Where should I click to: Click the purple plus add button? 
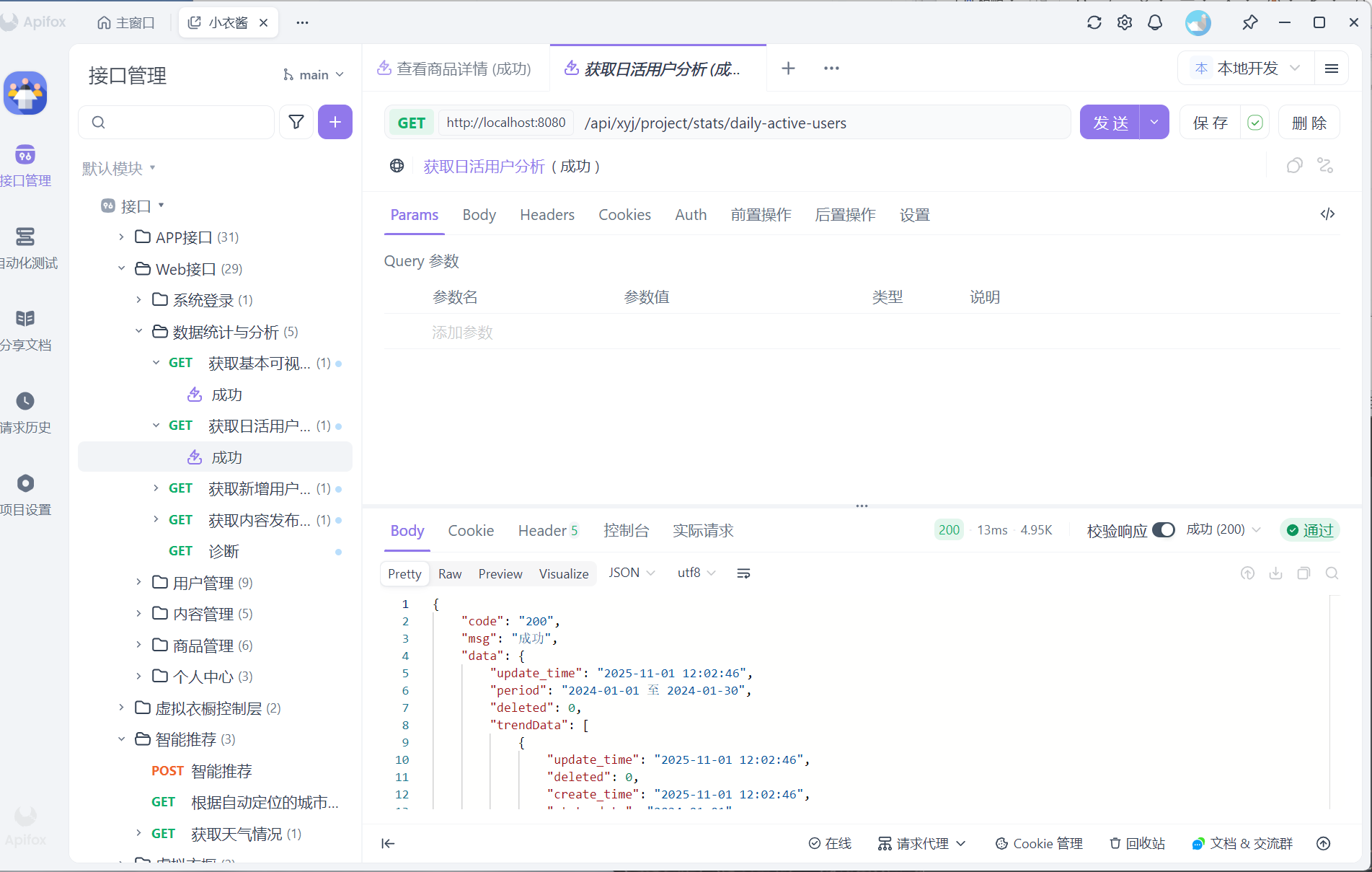coord(335,122)
